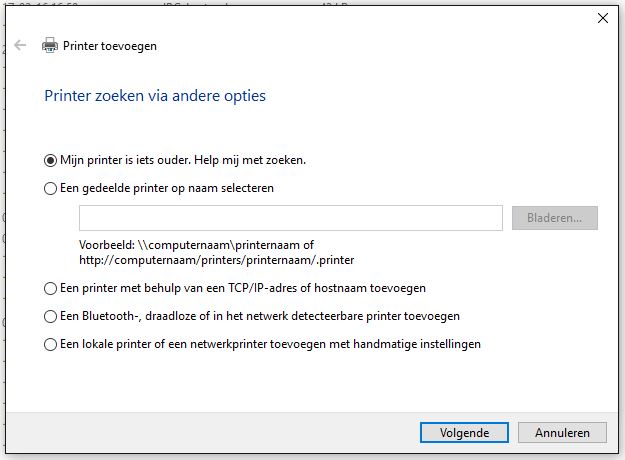Click the 'http://computernaam/printers/printernaam/.printer' example line
Image resolution: width=625 pixels, height=460 pixels.
pos(216,260)
